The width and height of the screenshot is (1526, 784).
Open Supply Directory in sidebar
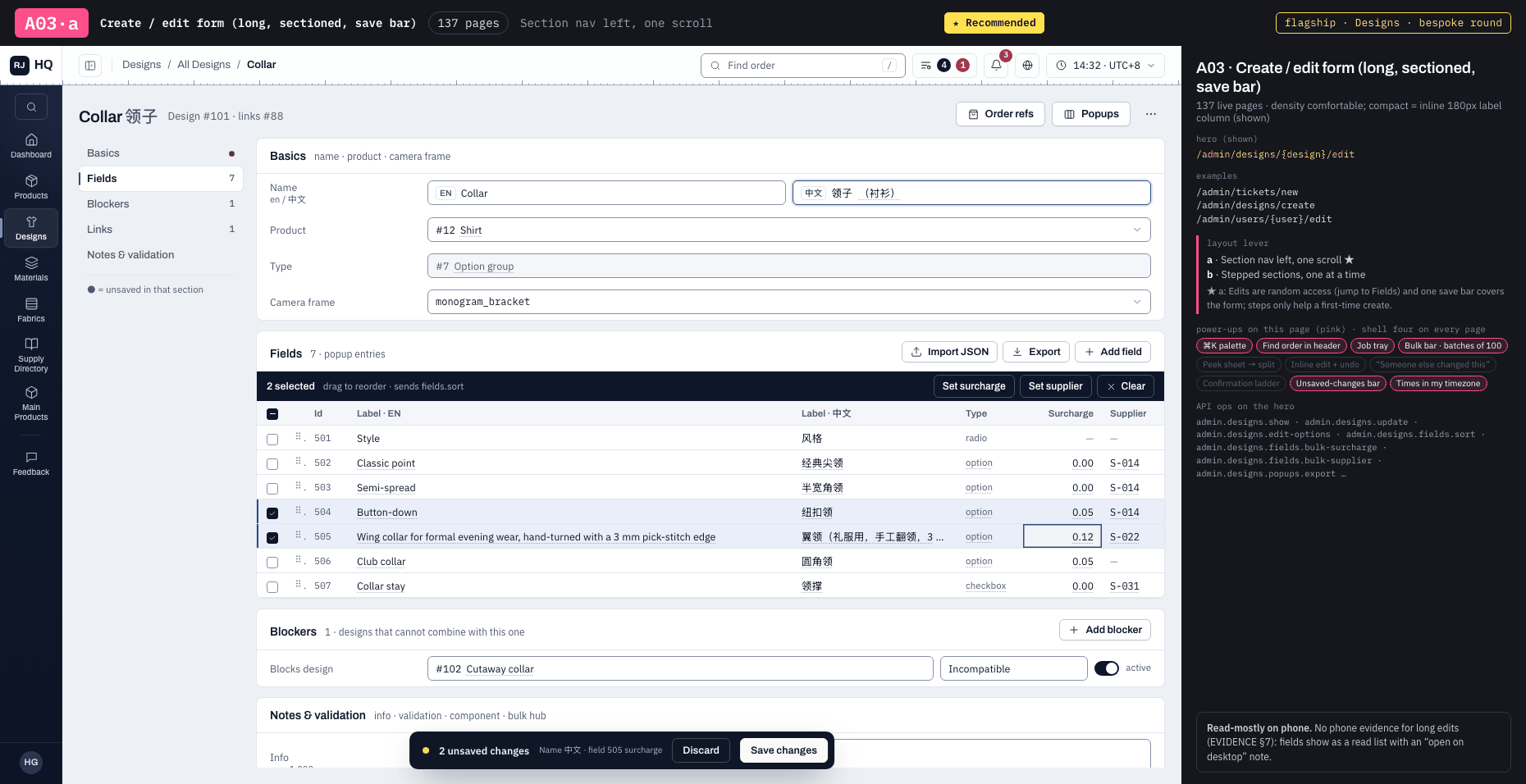[x=31, y=354]
